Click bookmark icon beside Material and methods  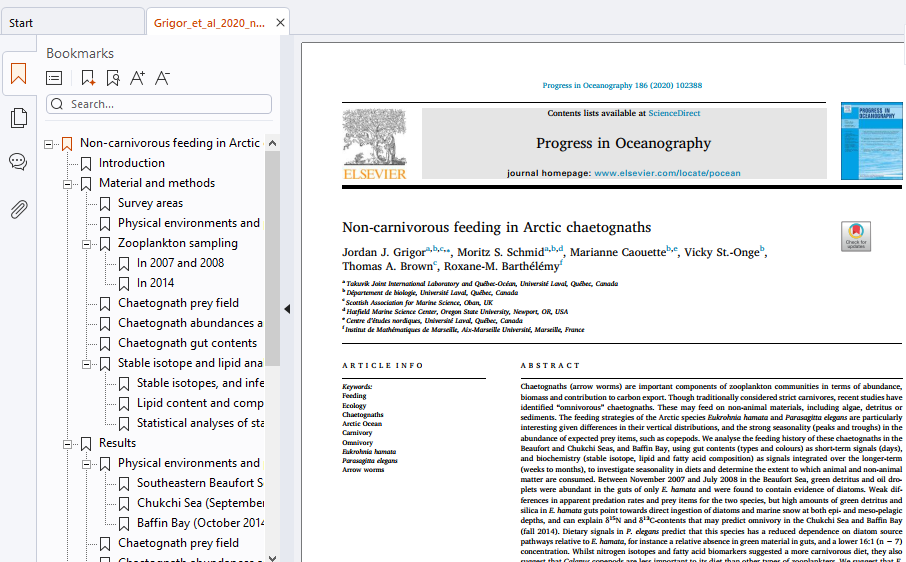click(86, 184)
